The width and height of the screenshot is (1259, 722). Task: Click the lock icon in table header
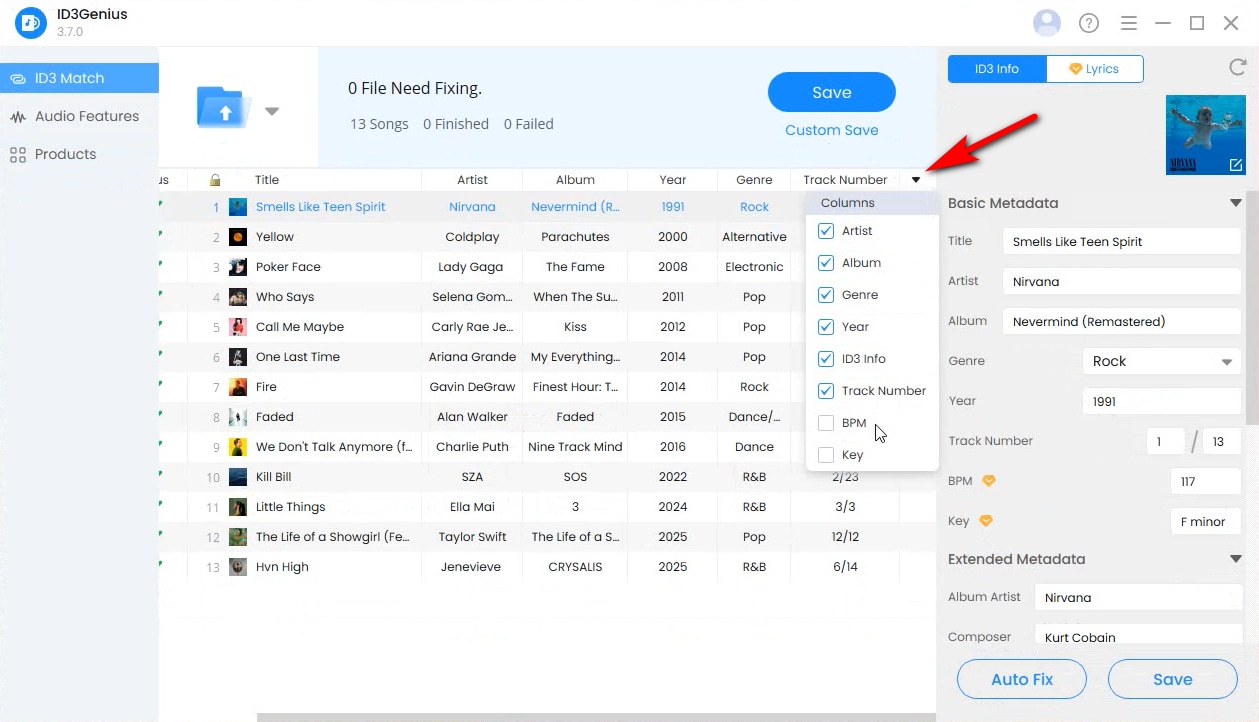pos(215,180)
